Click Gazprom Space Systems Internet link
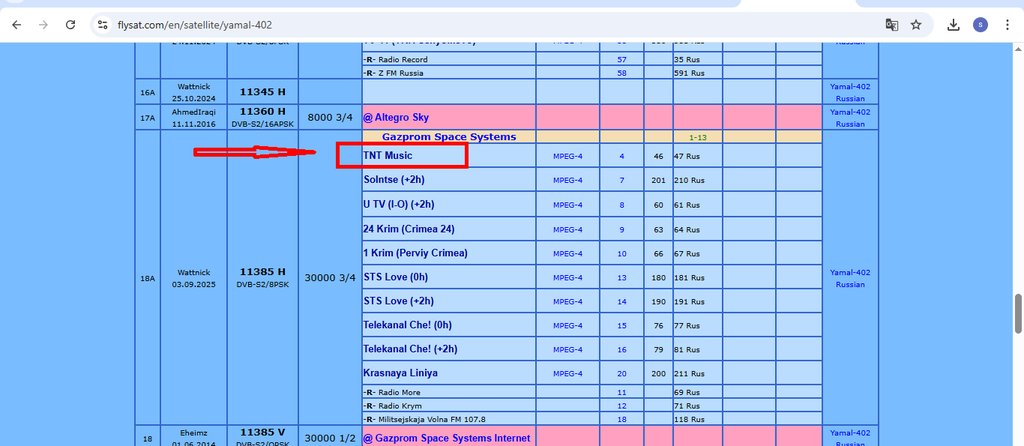The height and width of the screenshot is (446, 1024). [446, 438]
